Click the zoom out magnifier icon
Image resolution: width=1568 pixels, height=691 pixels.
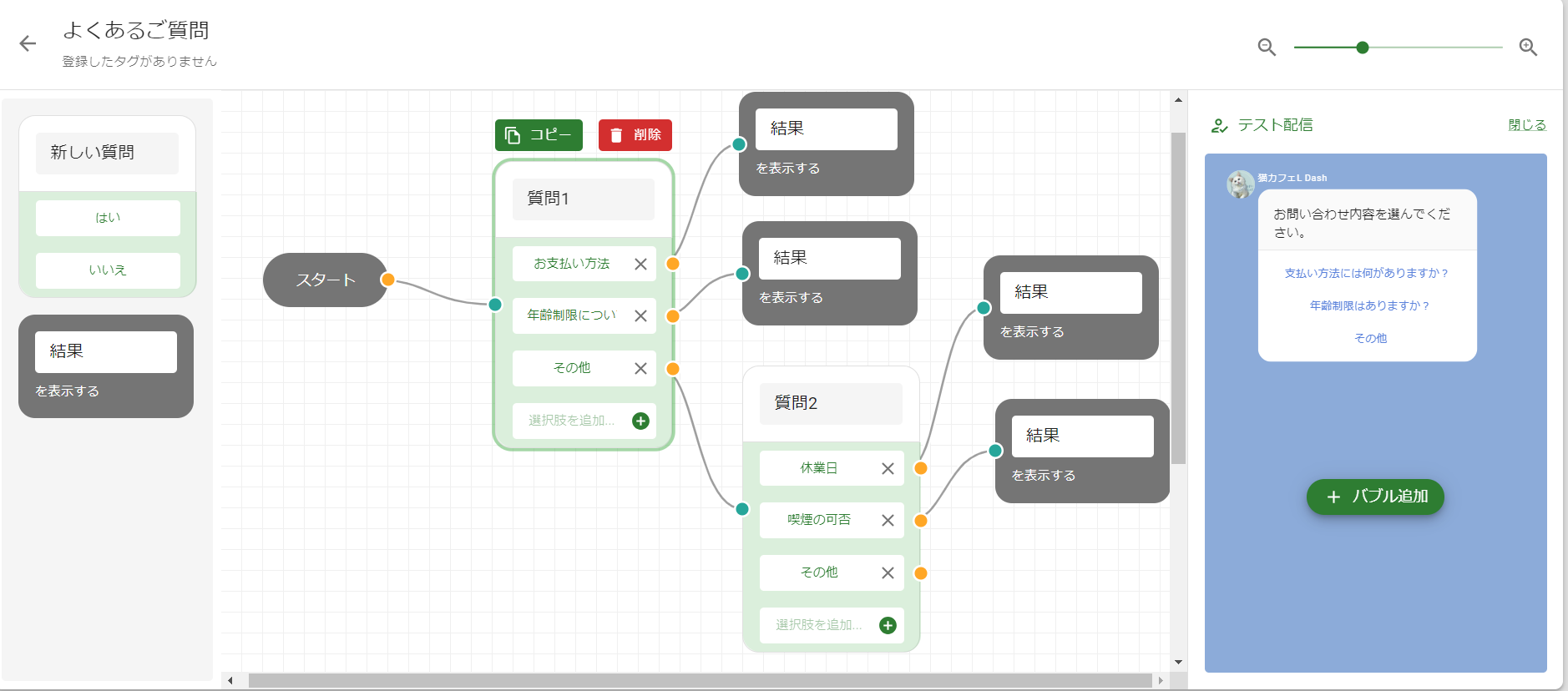pos(1267,48)
